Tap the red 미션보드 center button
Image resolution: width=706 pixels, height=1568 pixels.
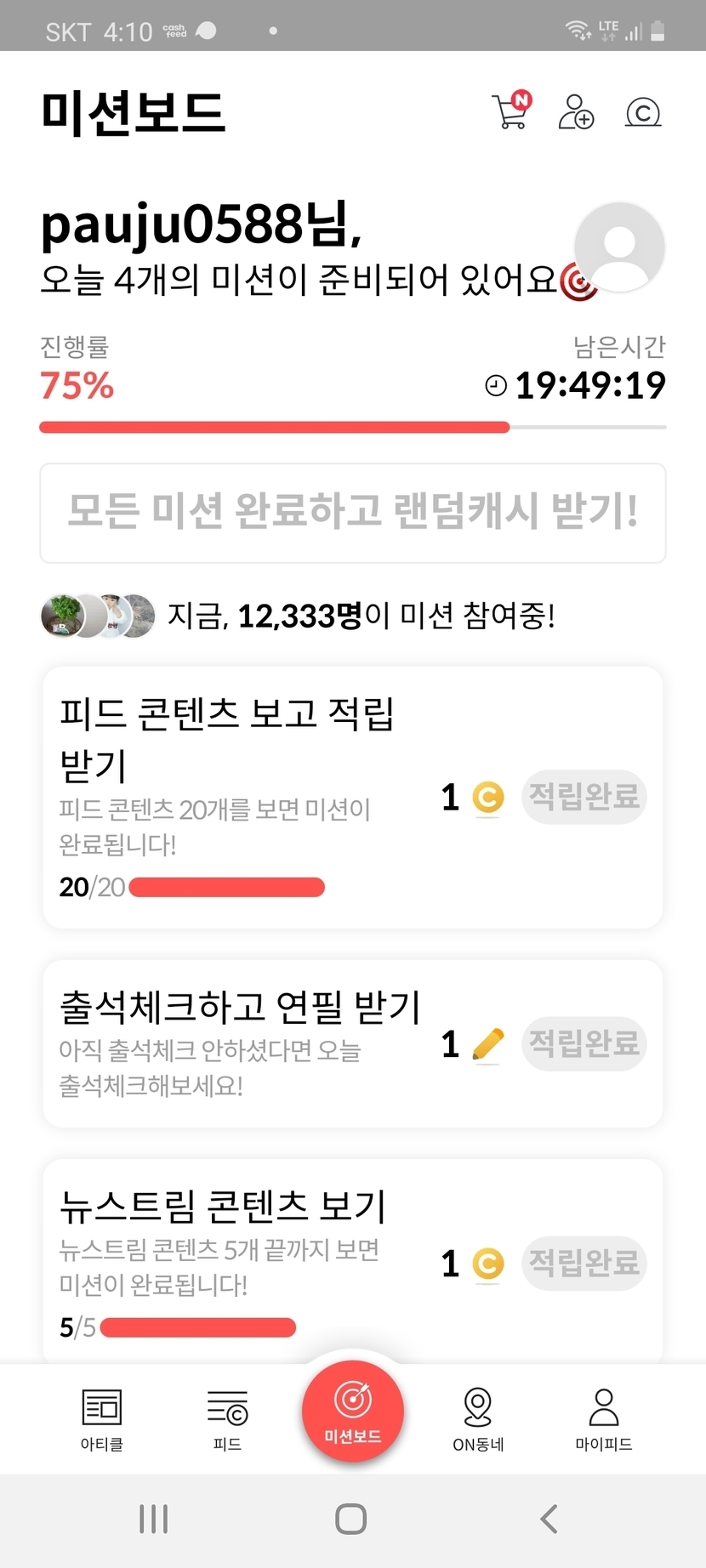click(352, 1410)
